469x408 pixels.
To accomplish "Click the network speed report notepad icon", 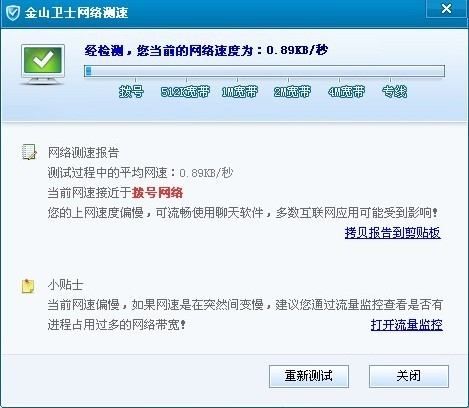I will click(29, 152).
